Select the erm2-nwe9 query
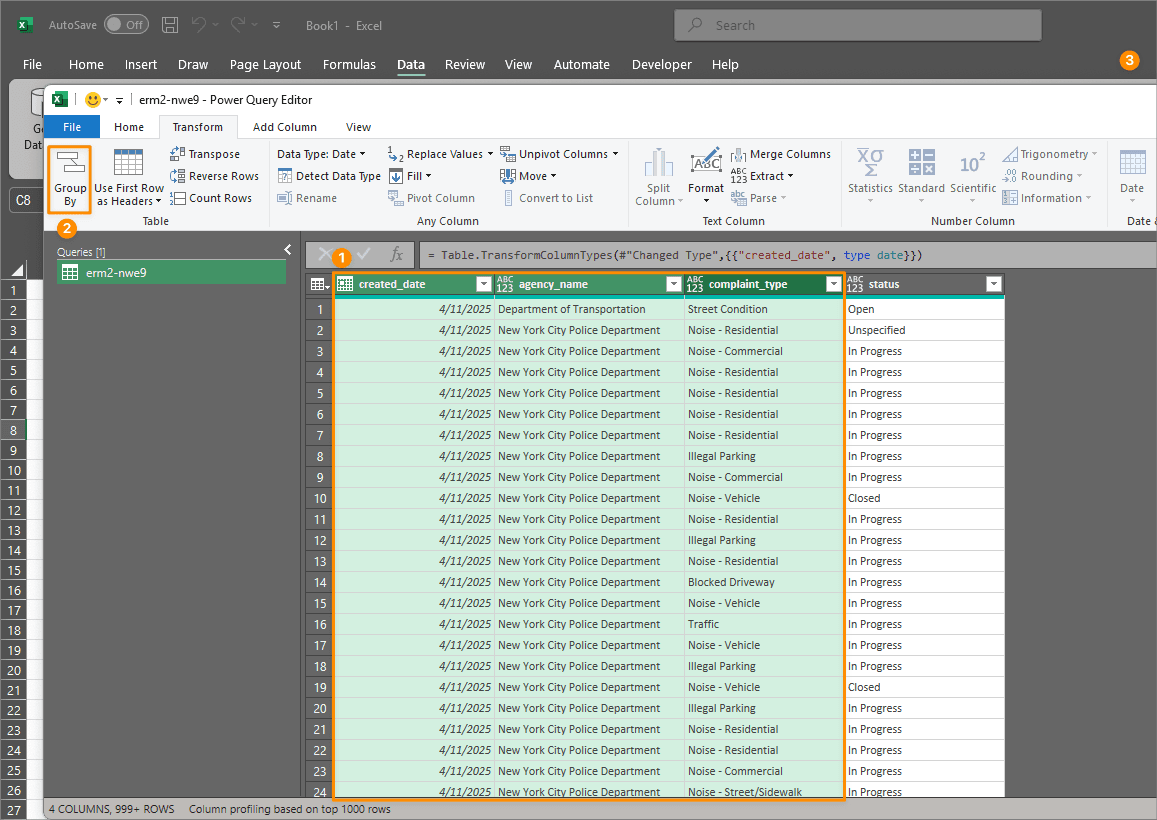Image resolution: width=1157 pixels, height=820 pixels. (x=171, y=272)
